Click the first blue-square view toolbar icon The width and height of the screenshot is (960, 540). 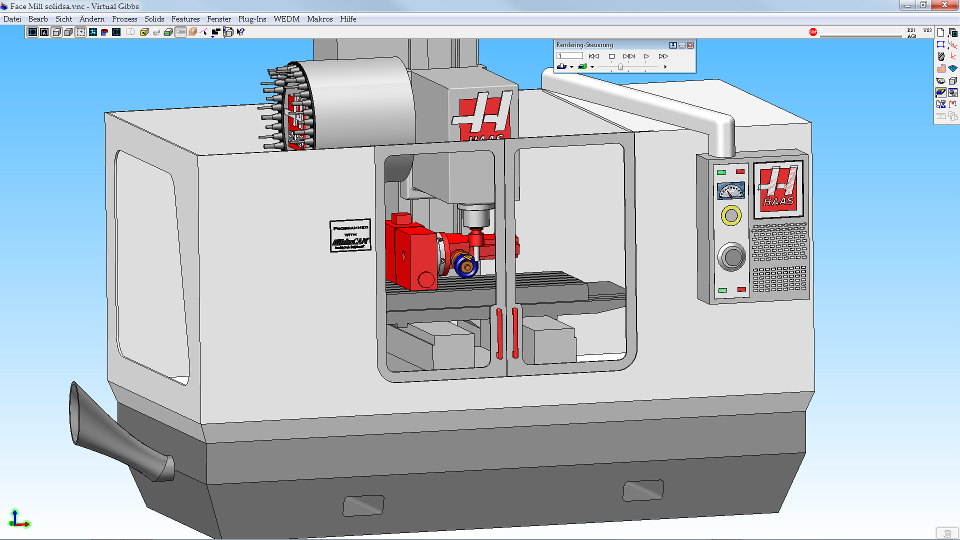[x=33, y=32]
